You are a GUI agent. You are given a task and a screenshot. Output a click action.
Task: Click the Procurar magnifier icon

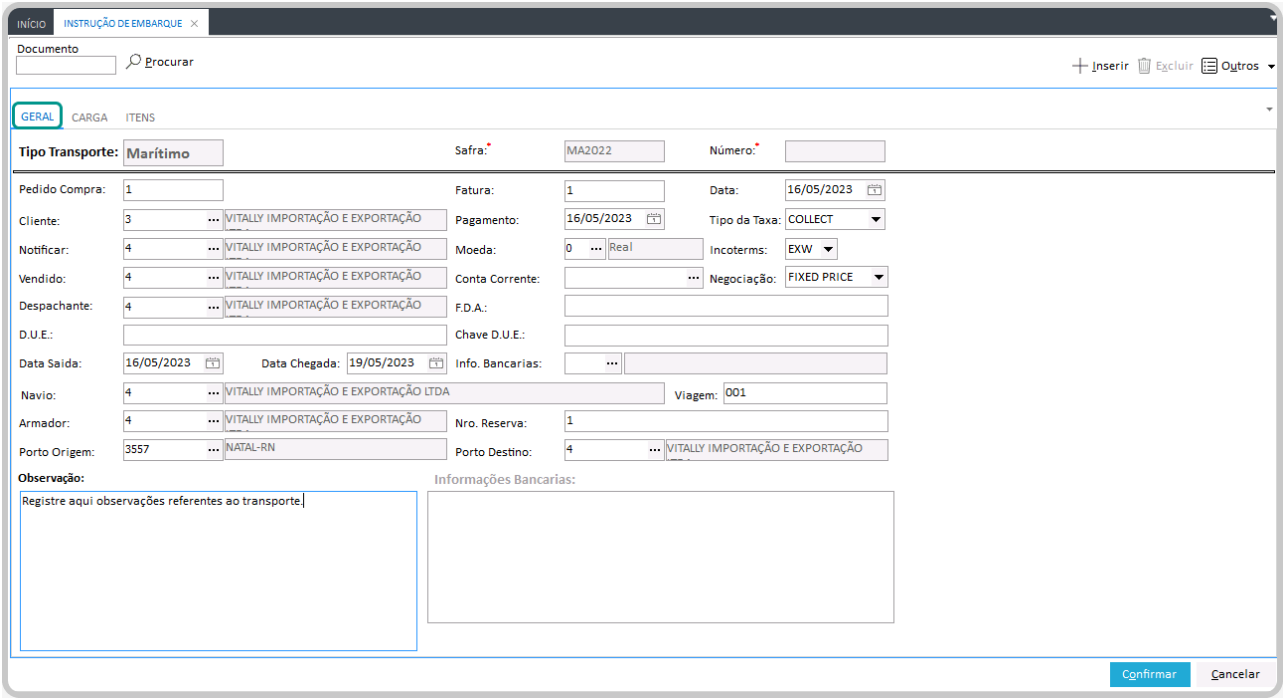tap(134, 62)
